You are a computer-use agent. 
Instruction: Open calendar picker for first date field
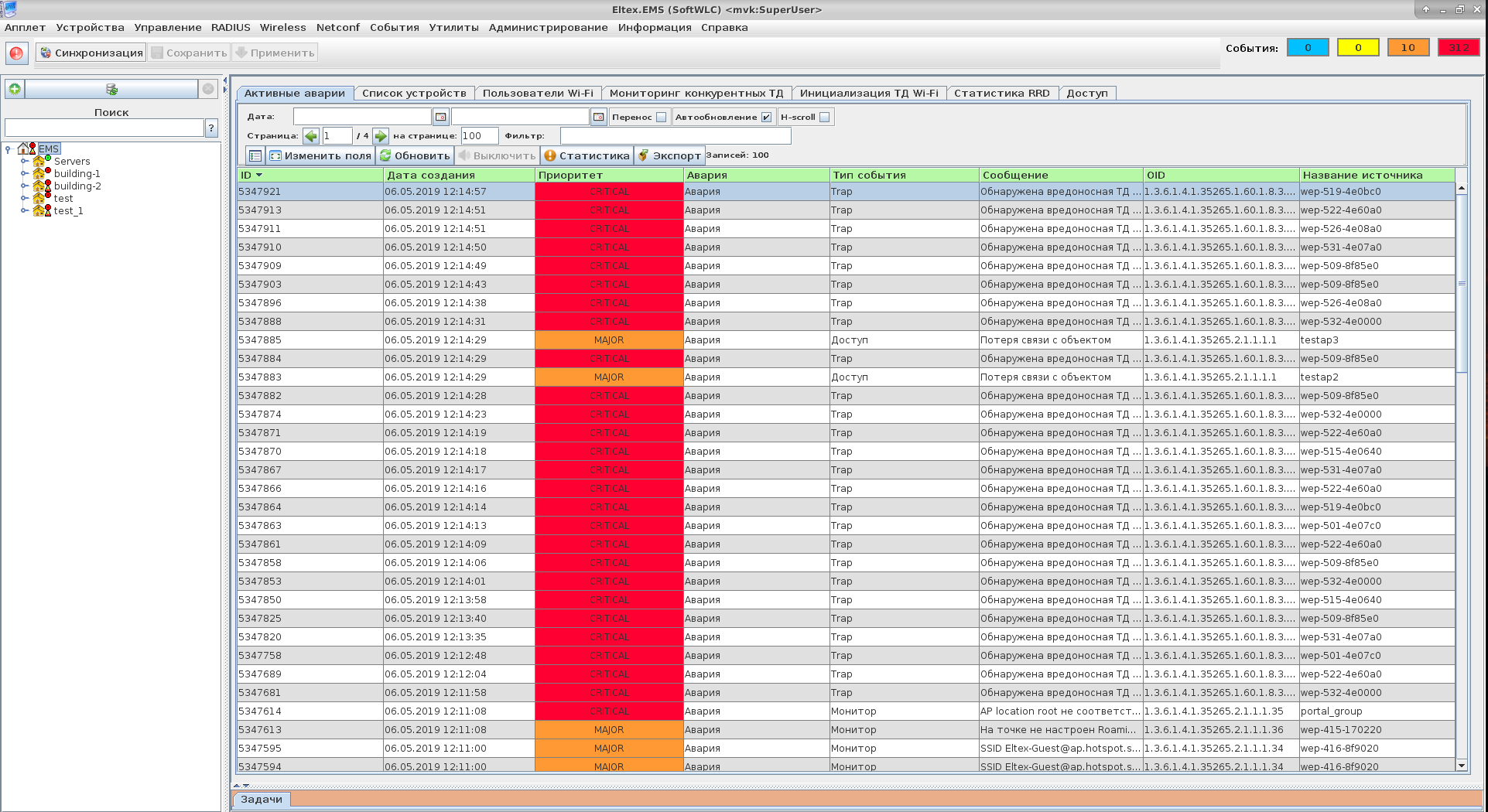pos(441,117)
